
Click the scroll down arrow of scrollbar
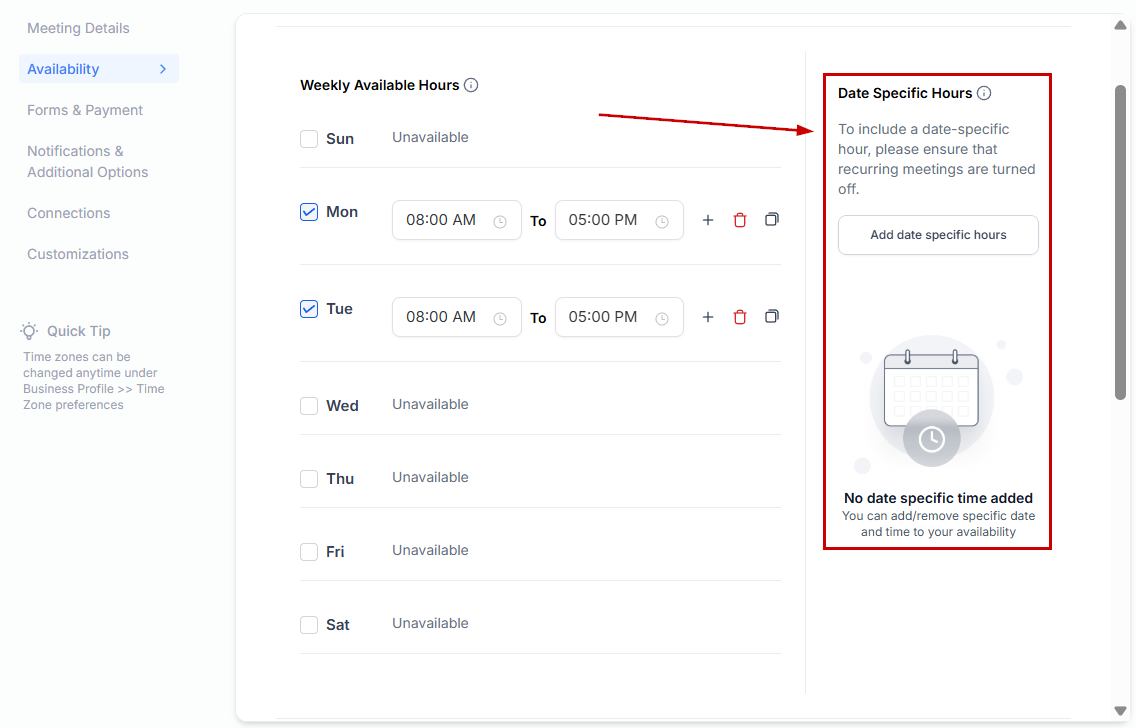[1120, 711]
